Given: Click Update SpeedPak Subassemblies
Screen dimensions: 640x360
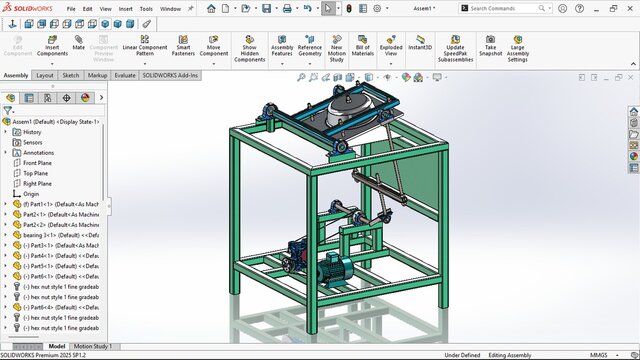Looking at the screenshot, I should click(456, 49).
